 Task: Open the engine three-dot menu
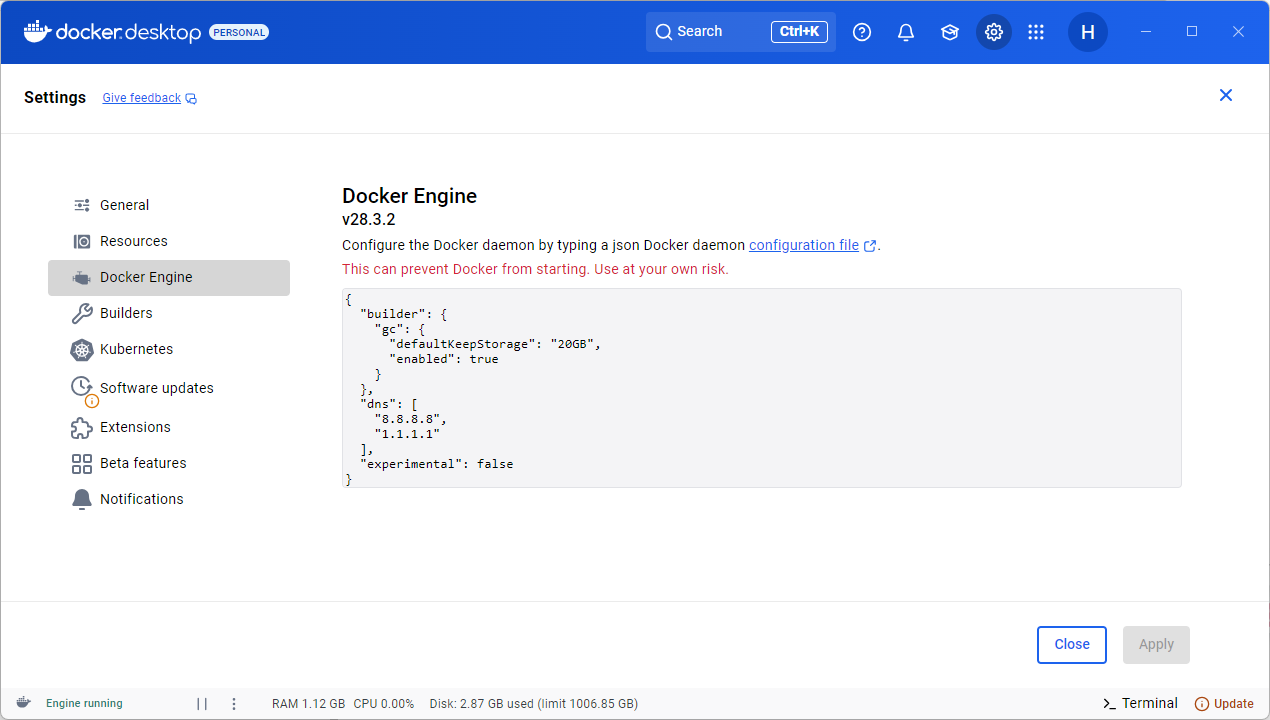click(x=234, y=704)
